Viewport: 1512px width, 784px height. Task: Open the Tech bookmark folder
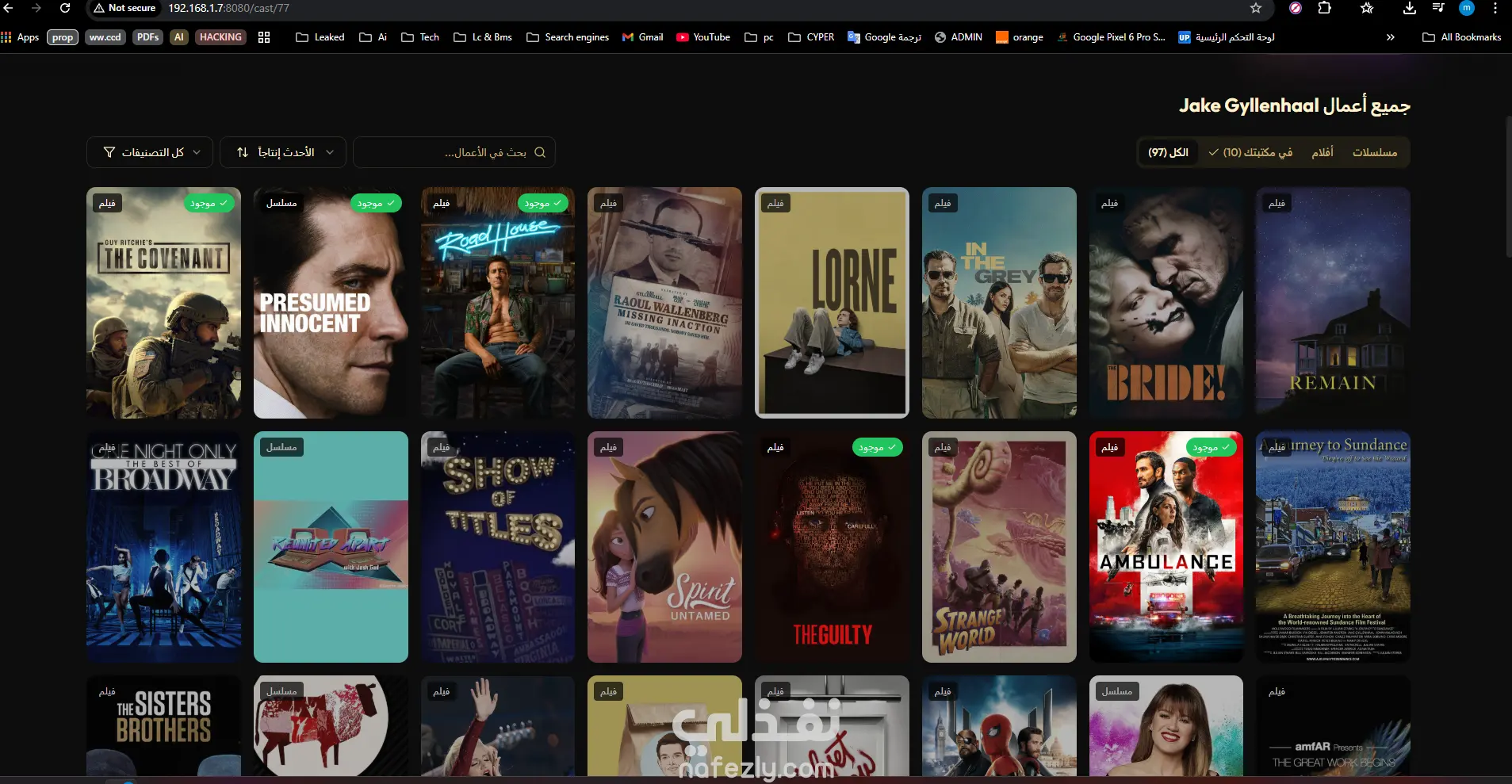coord(420,37)
